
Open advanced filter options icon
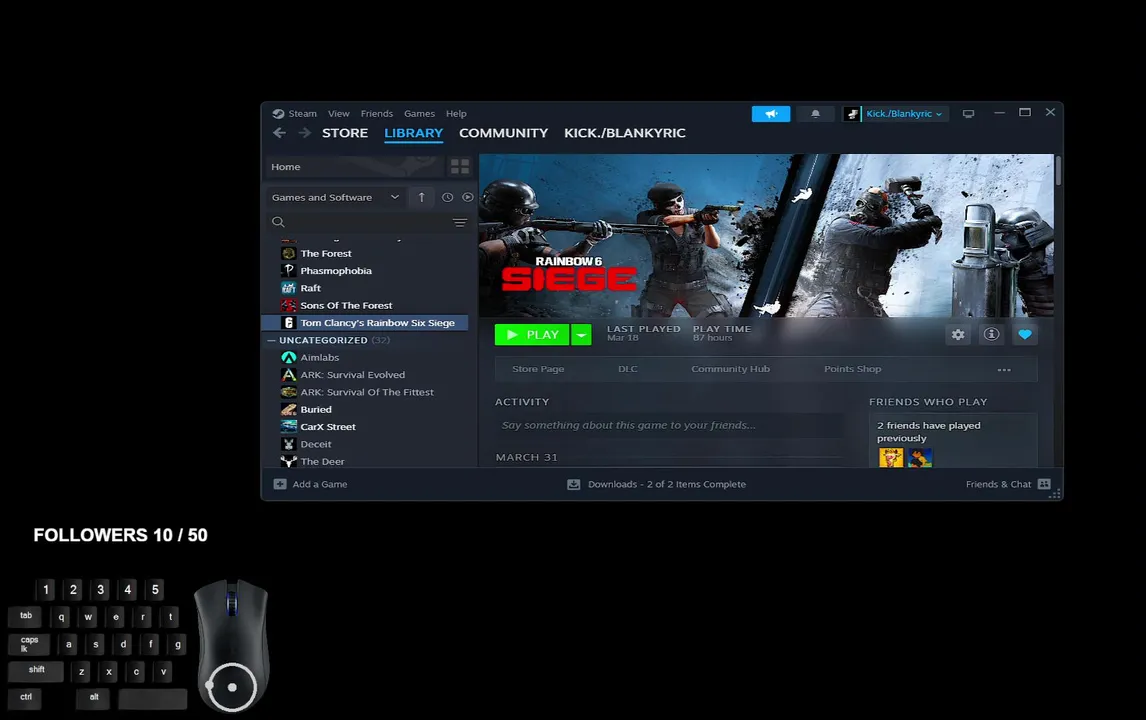pyautogui.click(x=460, y=222)
